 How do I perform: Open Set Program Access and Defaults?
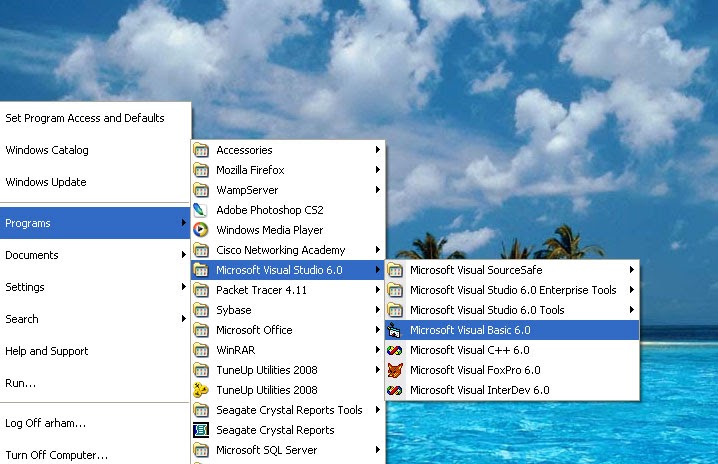coord(95,118)
